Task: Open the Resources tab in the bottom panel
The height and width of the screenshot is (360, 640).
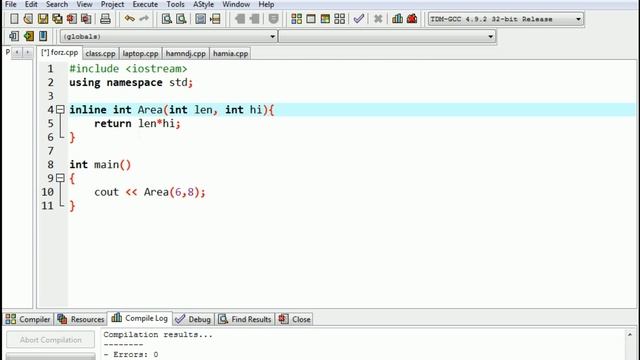Action: (x=81, y=319)
